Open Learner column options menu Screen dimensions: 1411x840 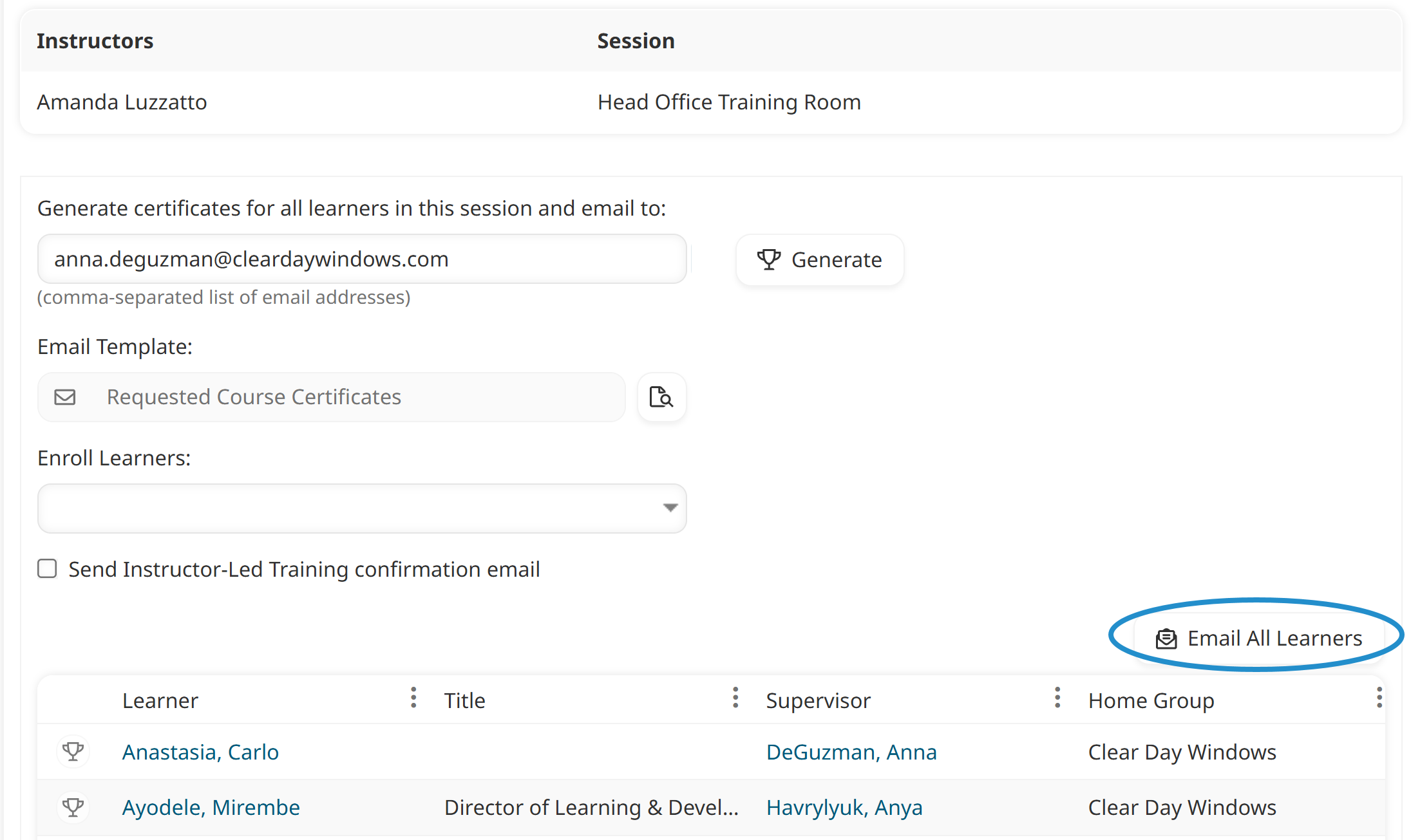413,698
